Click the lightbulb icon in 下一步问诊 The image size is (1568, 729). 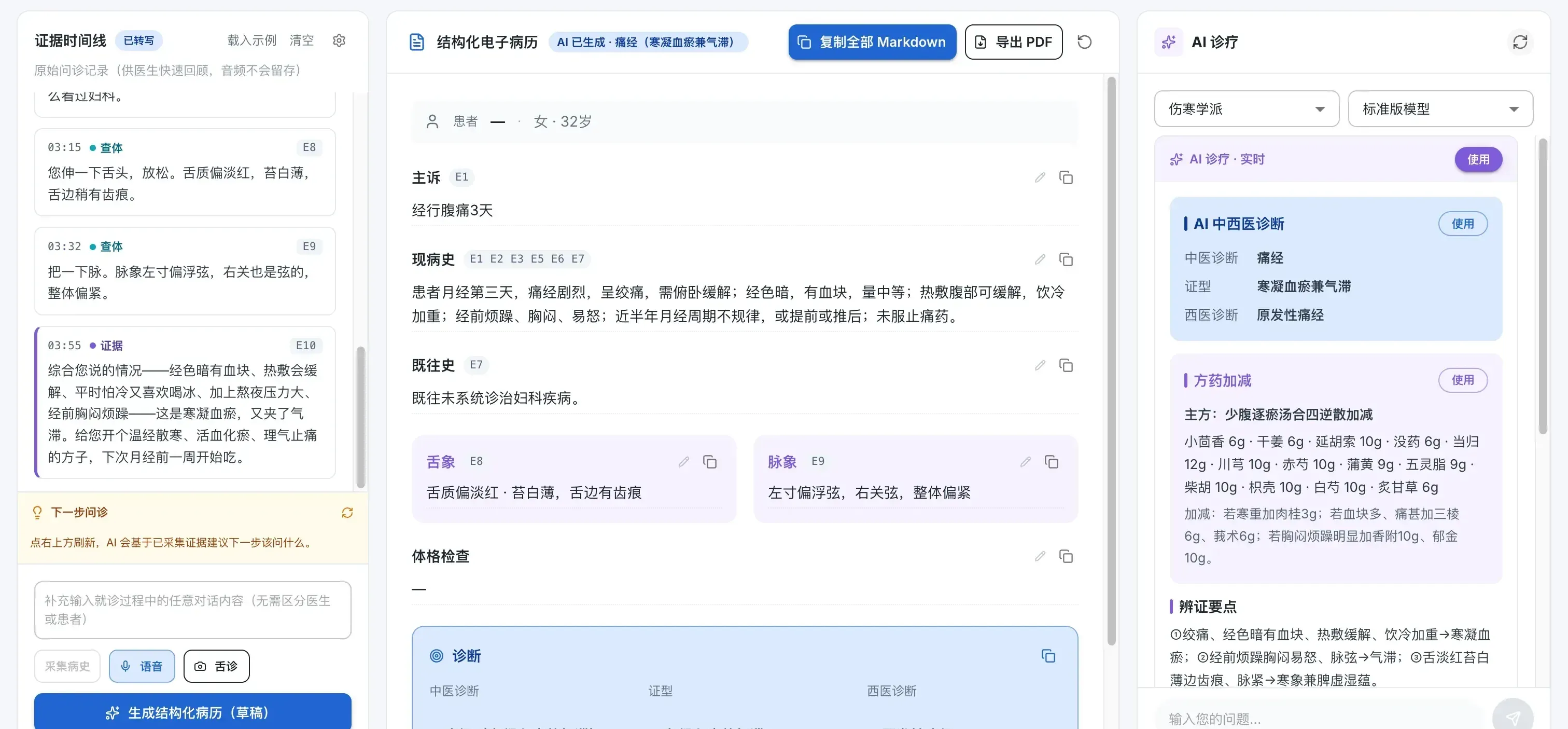pyautogui.click(x=37, y=513)
